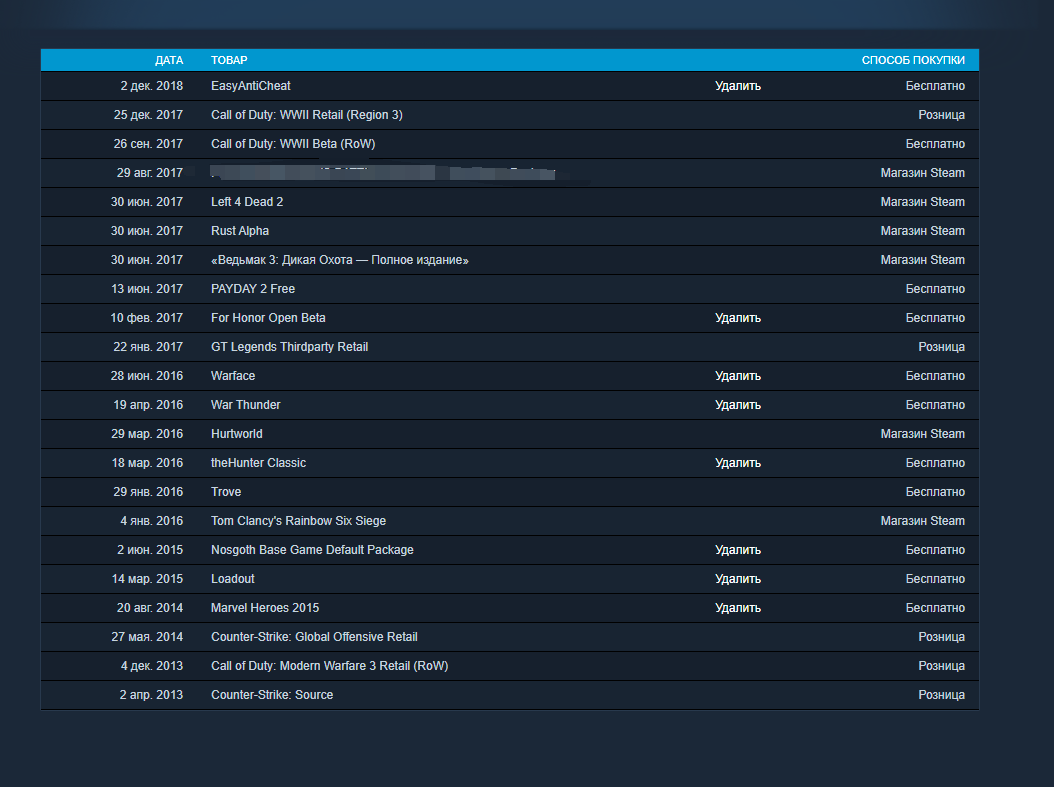Viewport: 1054px width, 787px height.
Task: Click Магазин Steam in Left 4 Dead 2 row
Action: tap(922, 202)
